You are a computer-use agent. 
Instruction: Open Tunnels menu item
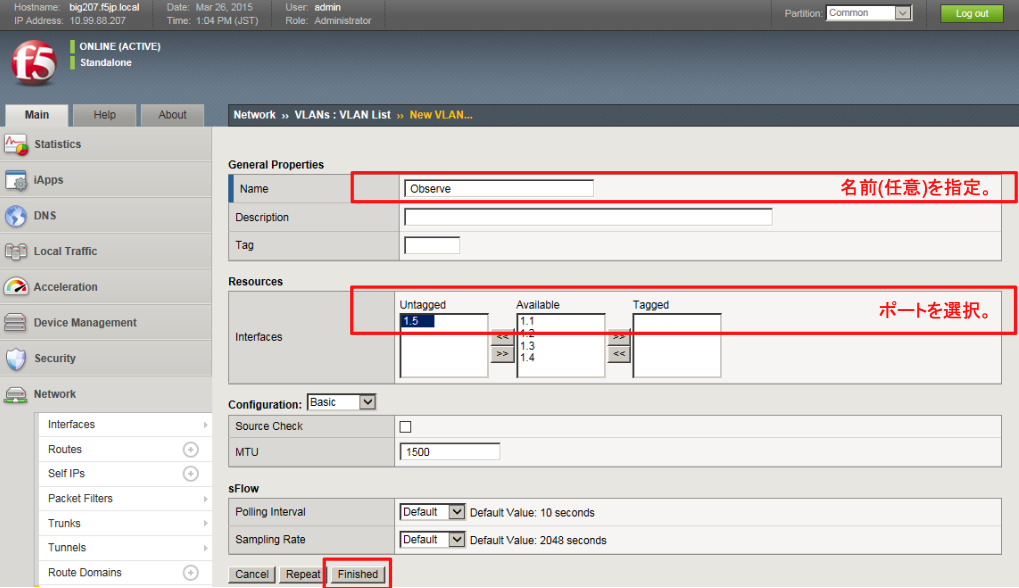[x=67, y=547]
